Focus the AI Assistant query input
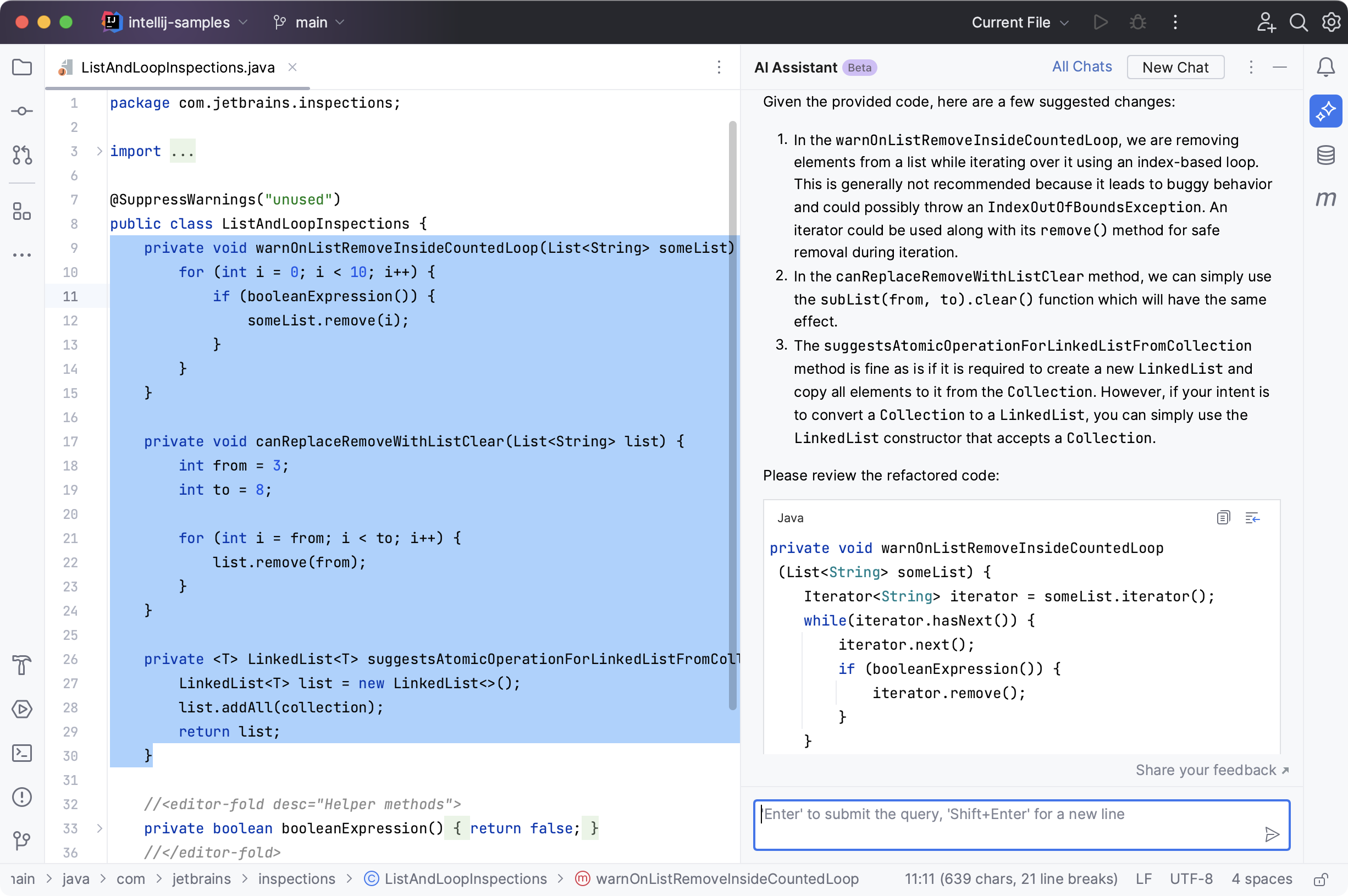 [1021, 825]
